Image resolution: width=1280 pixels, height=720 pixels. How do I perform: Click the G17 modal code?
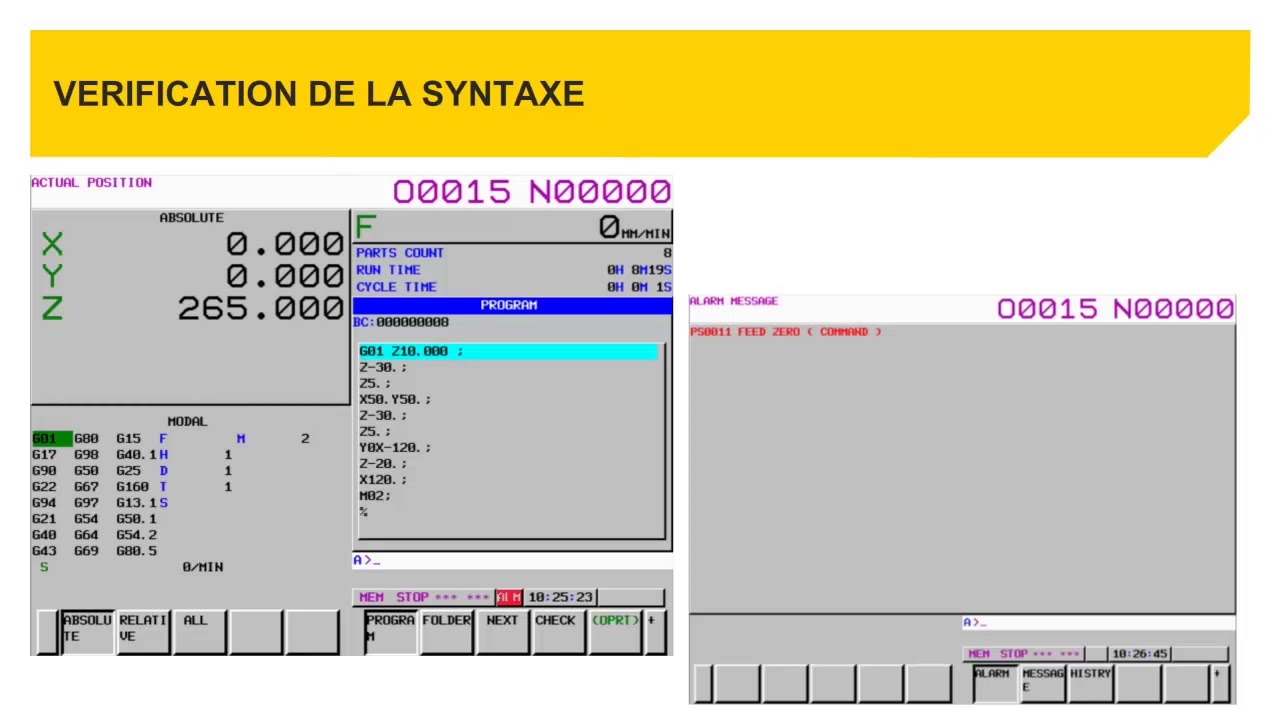tap(45, 455)
